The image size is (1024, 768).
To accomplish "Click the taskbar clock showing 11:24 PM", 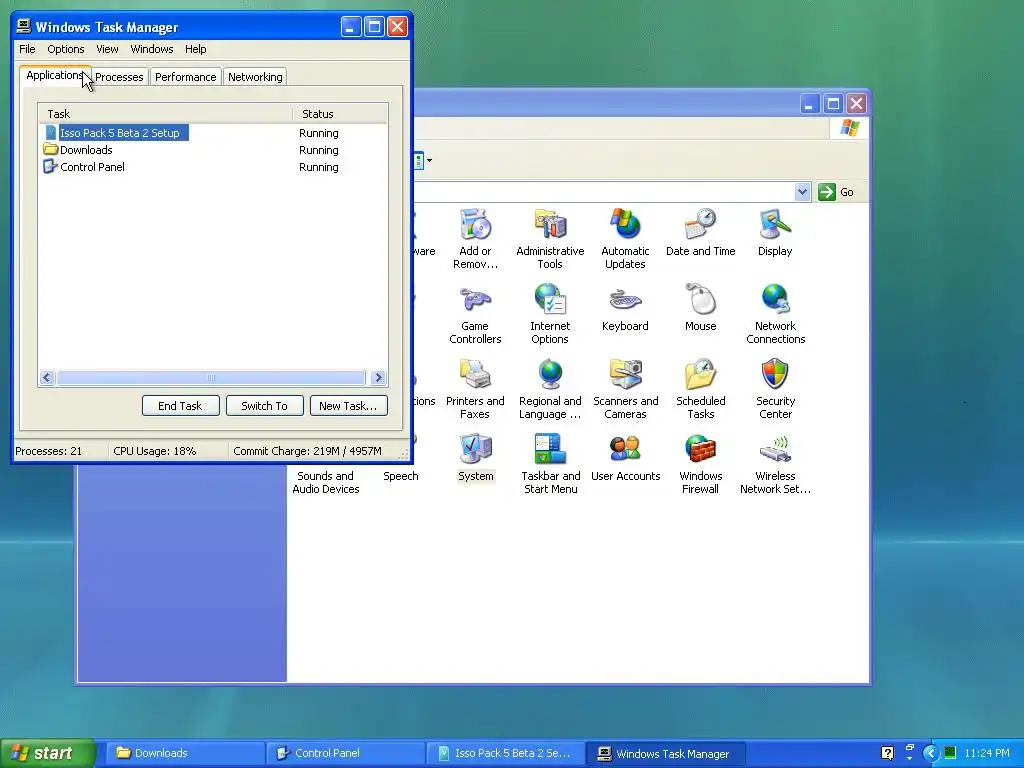I will tap(987, 753).
